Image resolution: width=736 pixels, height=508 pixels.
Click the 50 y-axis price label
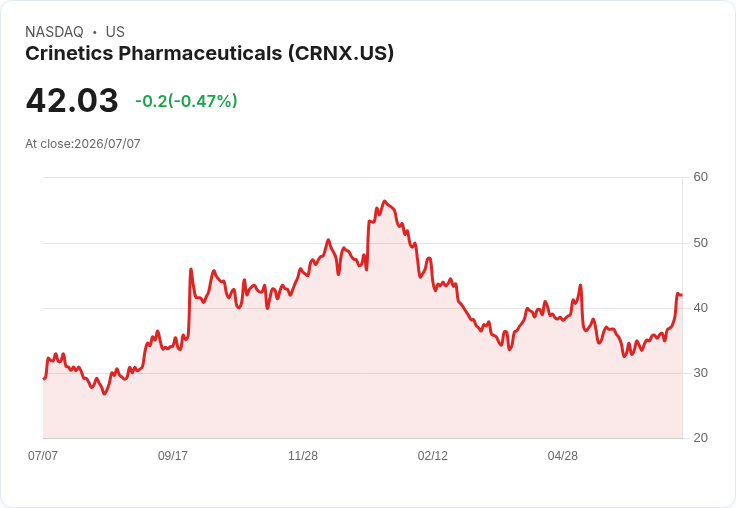coord(701,243)
